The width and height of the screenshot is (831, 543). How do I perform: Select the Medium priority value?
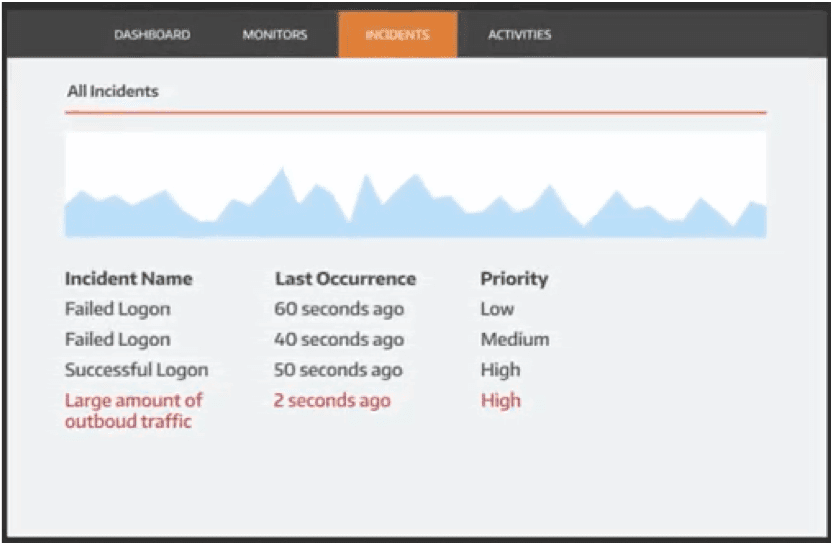coord(515,339)
